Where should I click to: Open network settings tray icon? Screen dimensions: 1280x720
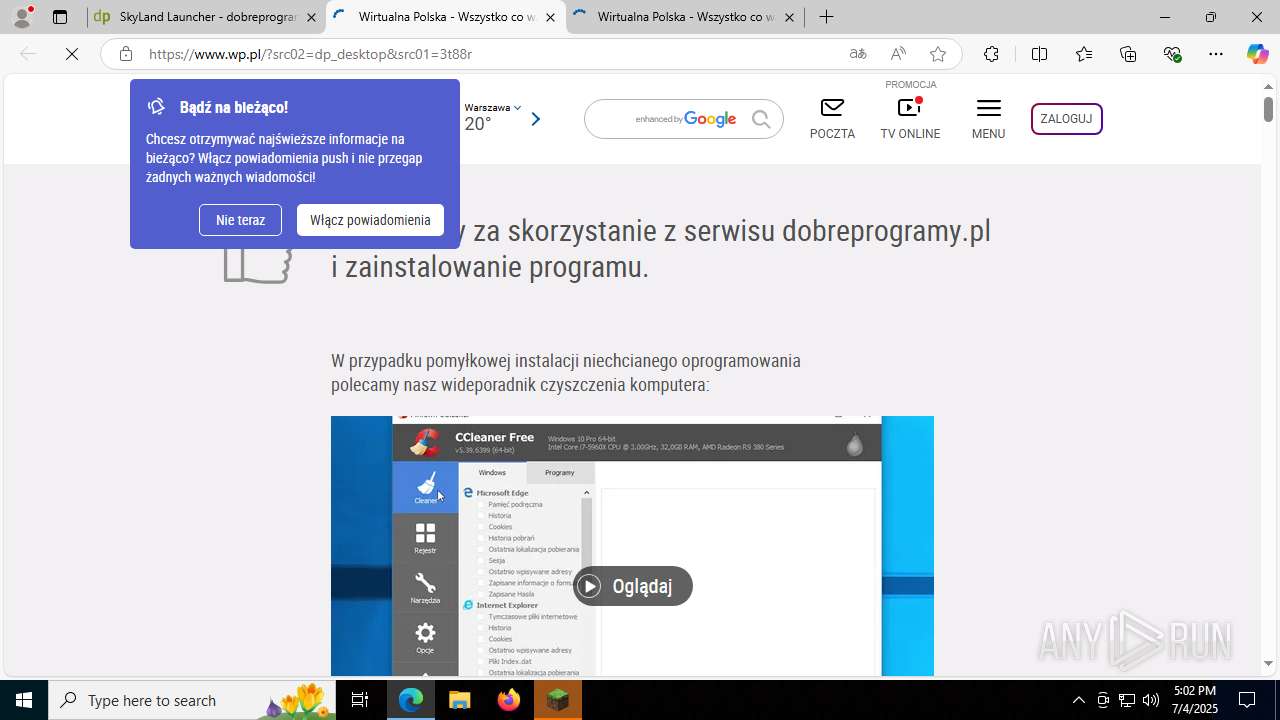(x=1126, y=700)
